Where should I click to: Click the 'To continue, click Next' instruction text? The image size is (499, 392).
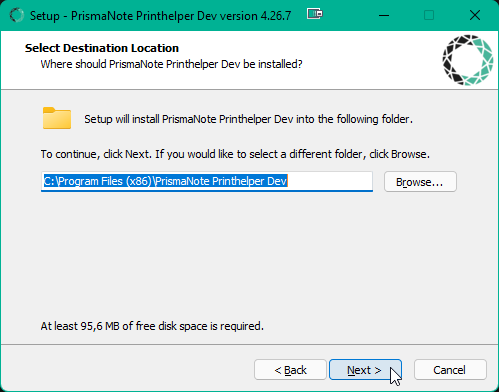[x=235, y=154]
